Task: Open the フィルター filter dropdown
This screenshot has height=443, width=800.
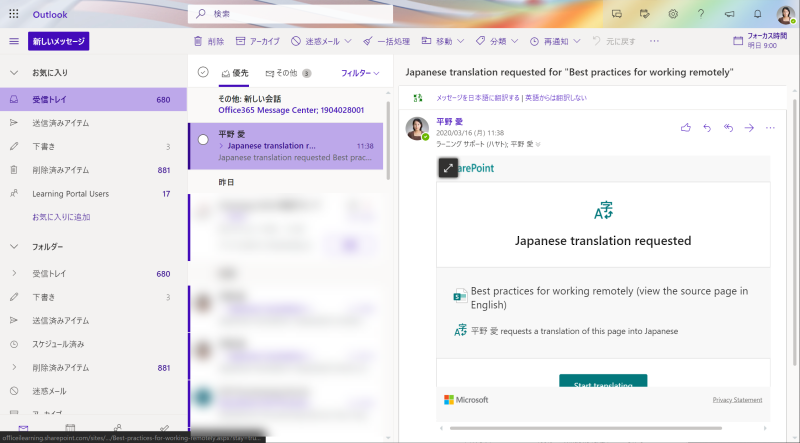Action: [x=360, y=73]
